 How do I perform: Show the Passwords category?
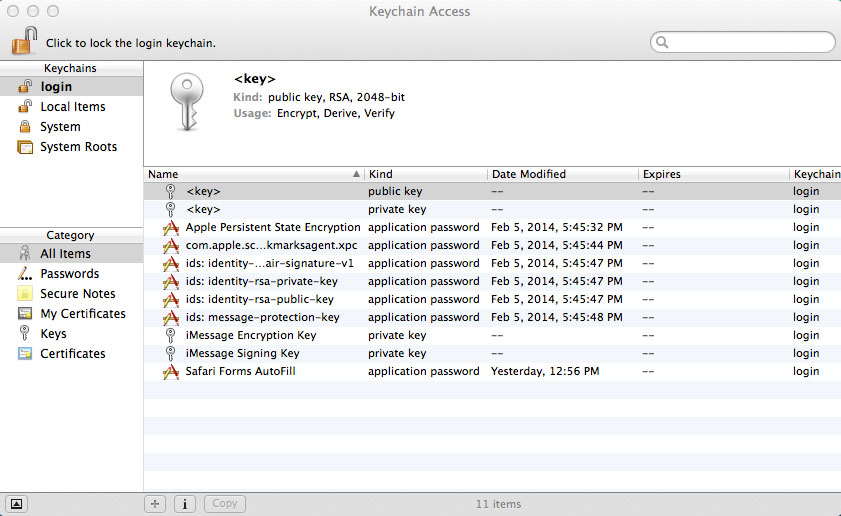coord(71,274)
